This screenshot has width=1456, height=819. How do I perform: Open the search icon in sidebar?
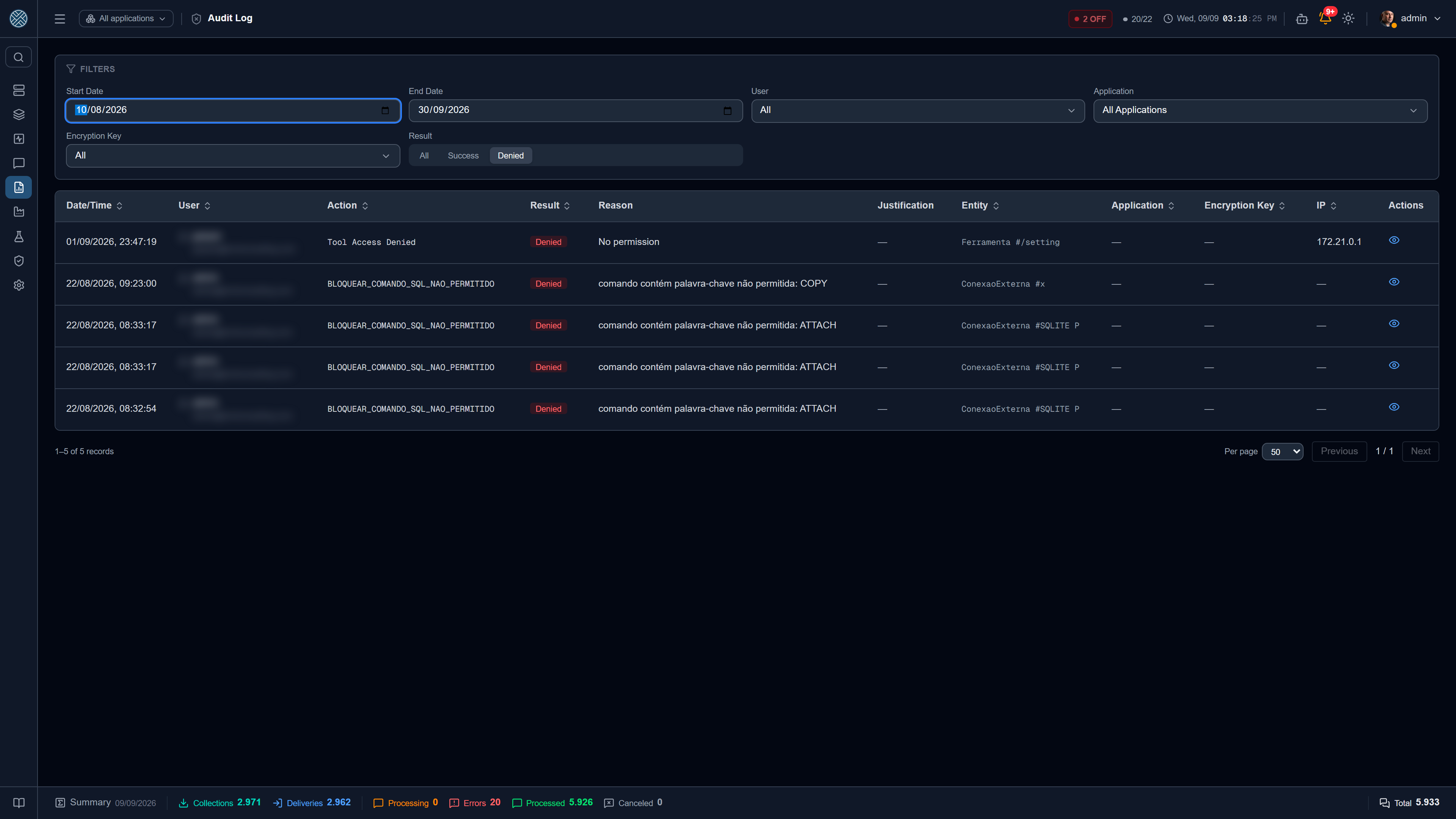pyautogui.click(x=19, y=57)
